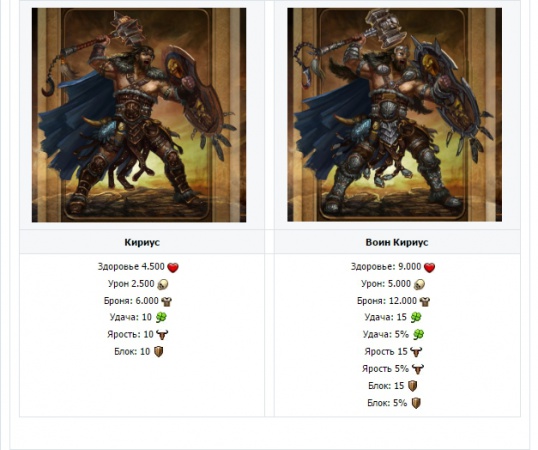Screen dimensions: 538x450
Task: Select the Воин Кириус name heading
Action: pos(397,242)
